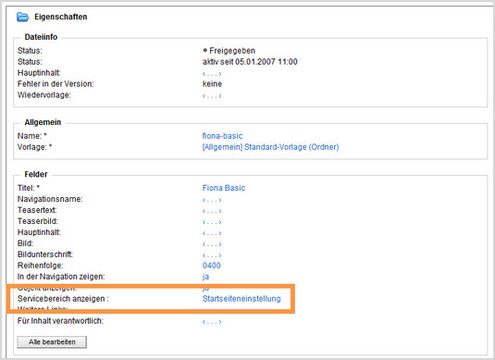Click the keine value for Fehler in der Version
This screenshot has height=360, width=495.
coord(212,84)
